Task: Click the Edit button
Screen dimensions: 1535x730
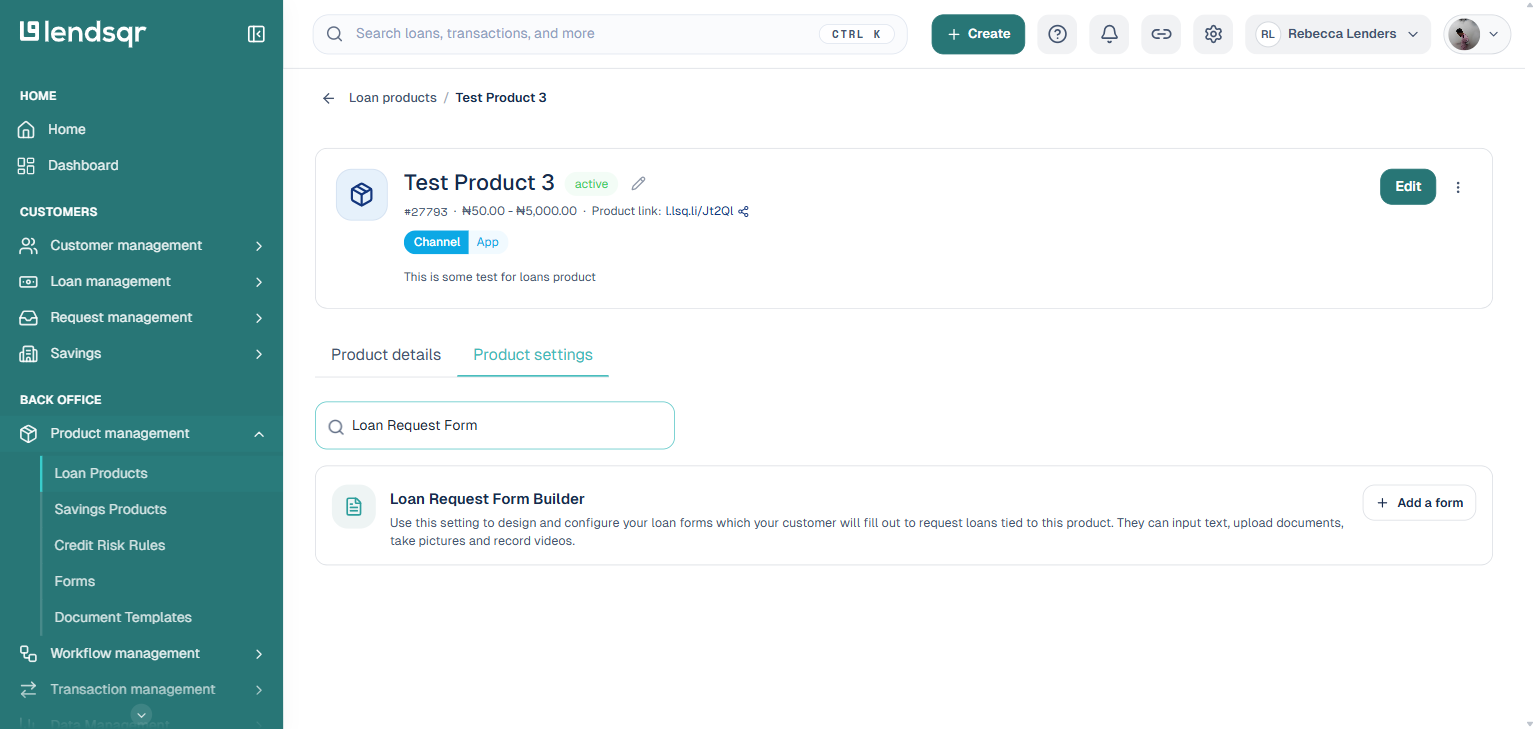Action: 1408,187
